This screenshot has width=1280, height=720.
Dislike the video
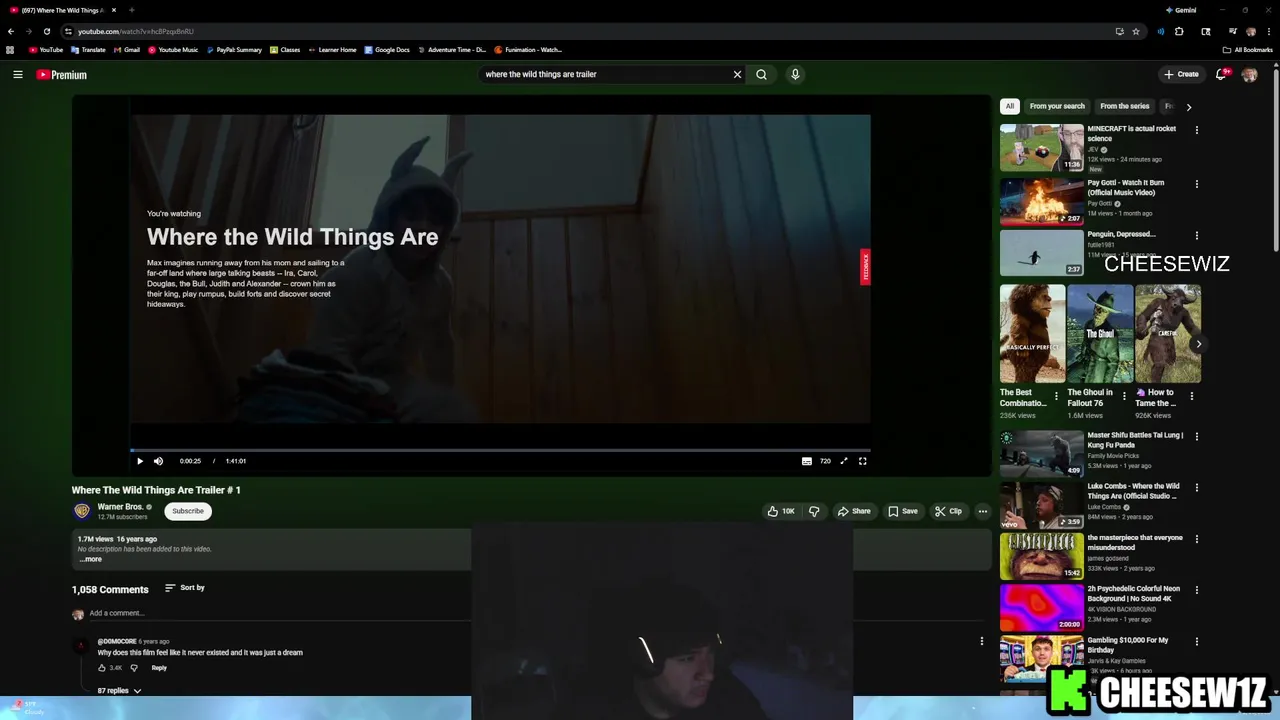coord(814,511)
